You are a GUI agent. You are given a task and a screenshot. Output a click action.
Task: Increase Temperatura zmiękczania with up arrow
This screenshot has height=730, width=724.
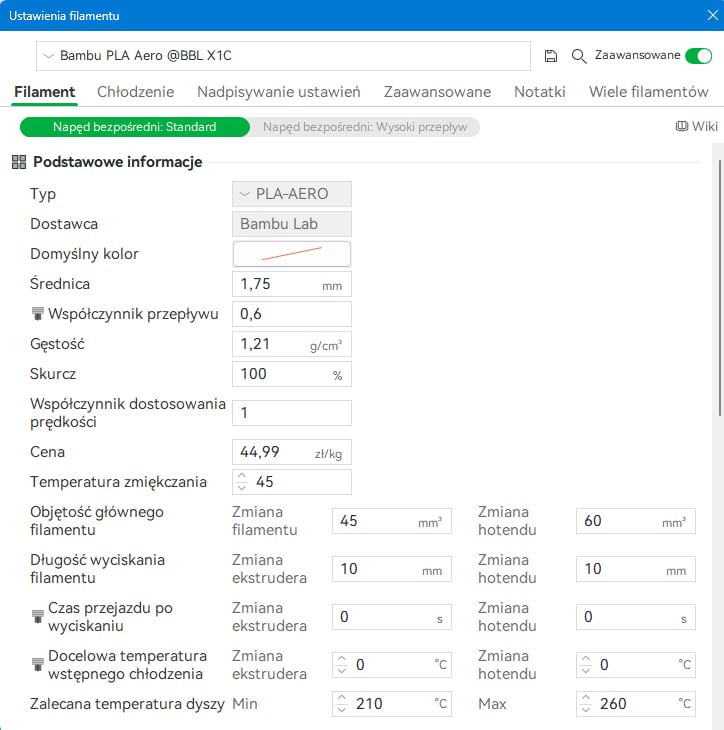pos(242,476)
